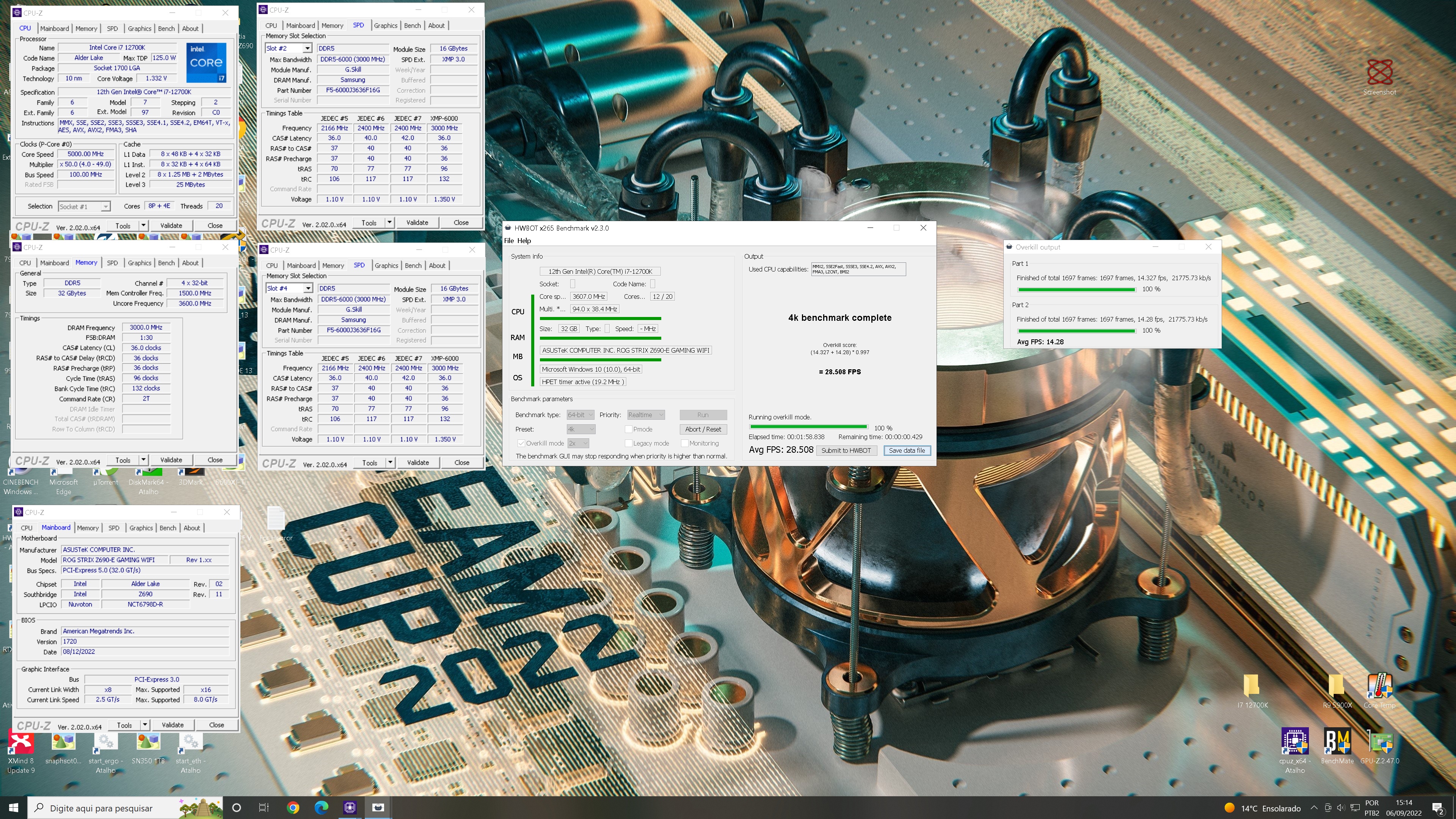1456x819 pixels.
Task: Switch to Bench tab in the CPU-Z window showing the CPU tab
Action: (x=166, y=28)
